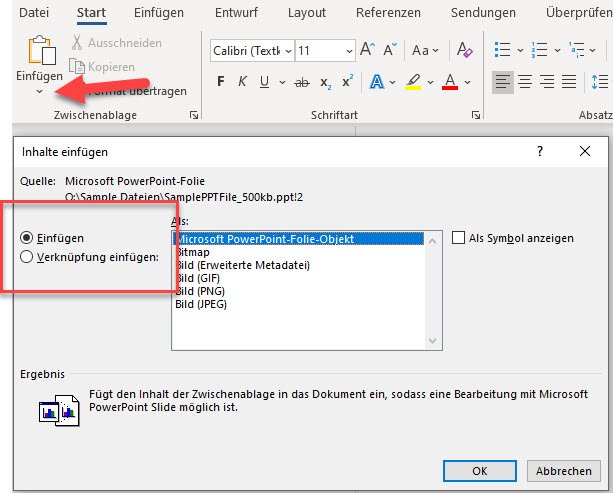Cancel the dialog with Abbrechen
The width and height of the screenshot is (613, 493).
point(563,471)
